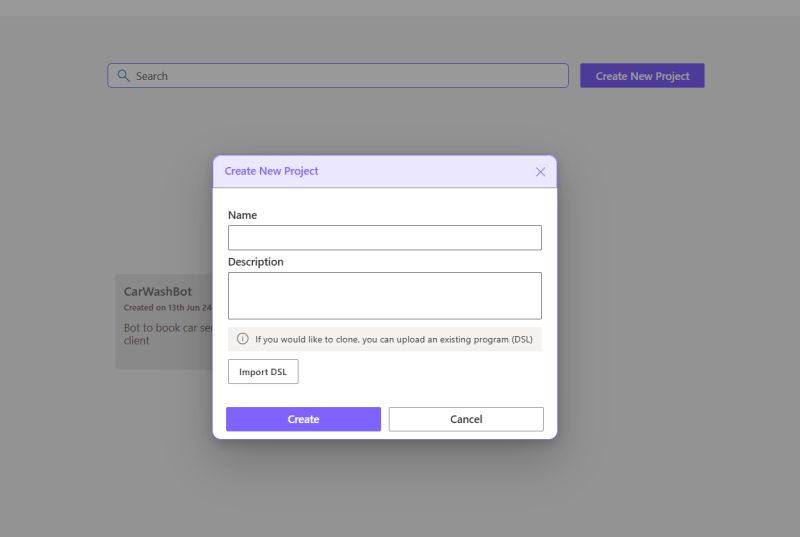Click the Description label
Image resolution: width=800 pixels, height=537 pixels.
coord(256,262)
